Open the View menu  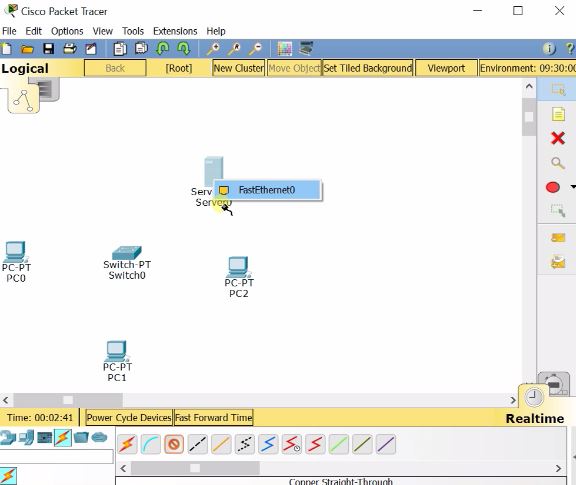[102, 31]
